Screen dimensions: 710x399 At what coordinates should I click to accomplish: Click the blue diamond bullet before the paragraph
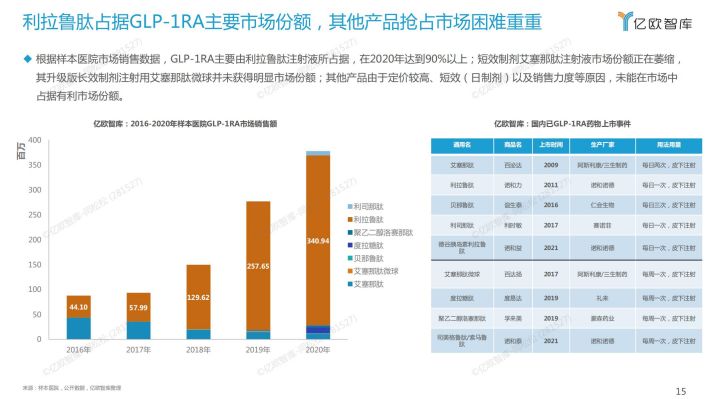click(28, 59)
